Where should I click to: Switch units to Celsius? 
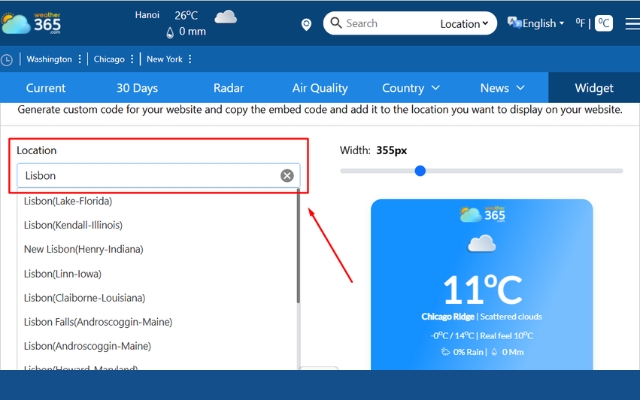point(604,23)
